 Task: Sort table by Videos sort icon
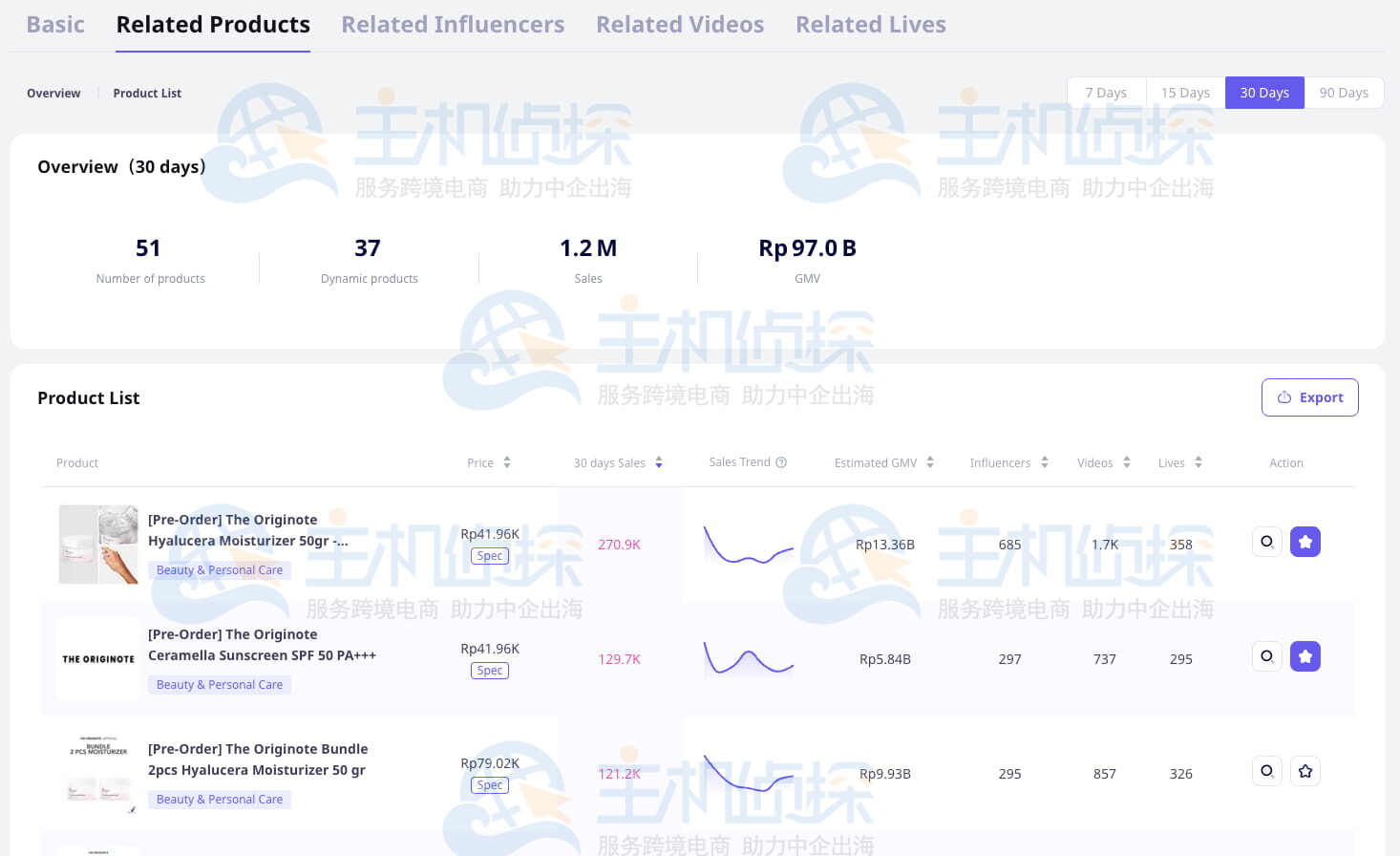1127,462
